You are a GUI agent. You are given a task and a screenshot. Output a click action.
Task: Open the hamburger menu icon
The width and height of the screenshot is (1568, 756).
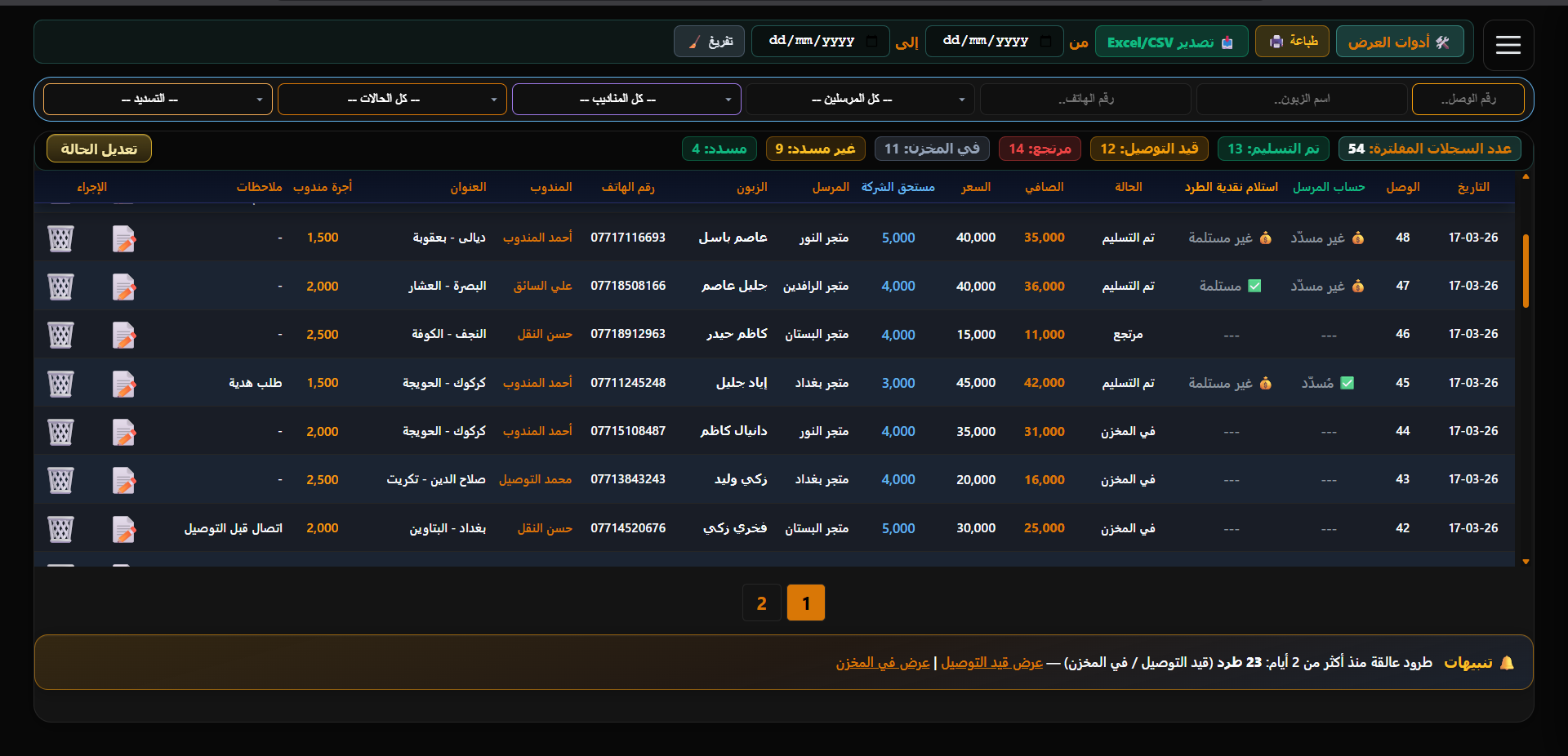(x=1508, y=45)
